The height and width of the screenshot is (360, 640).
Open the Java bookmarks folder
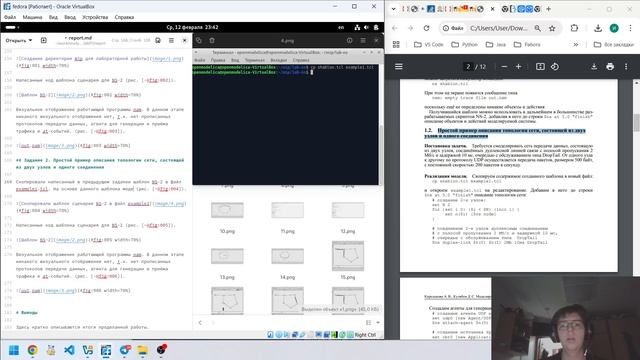point(496,44)
